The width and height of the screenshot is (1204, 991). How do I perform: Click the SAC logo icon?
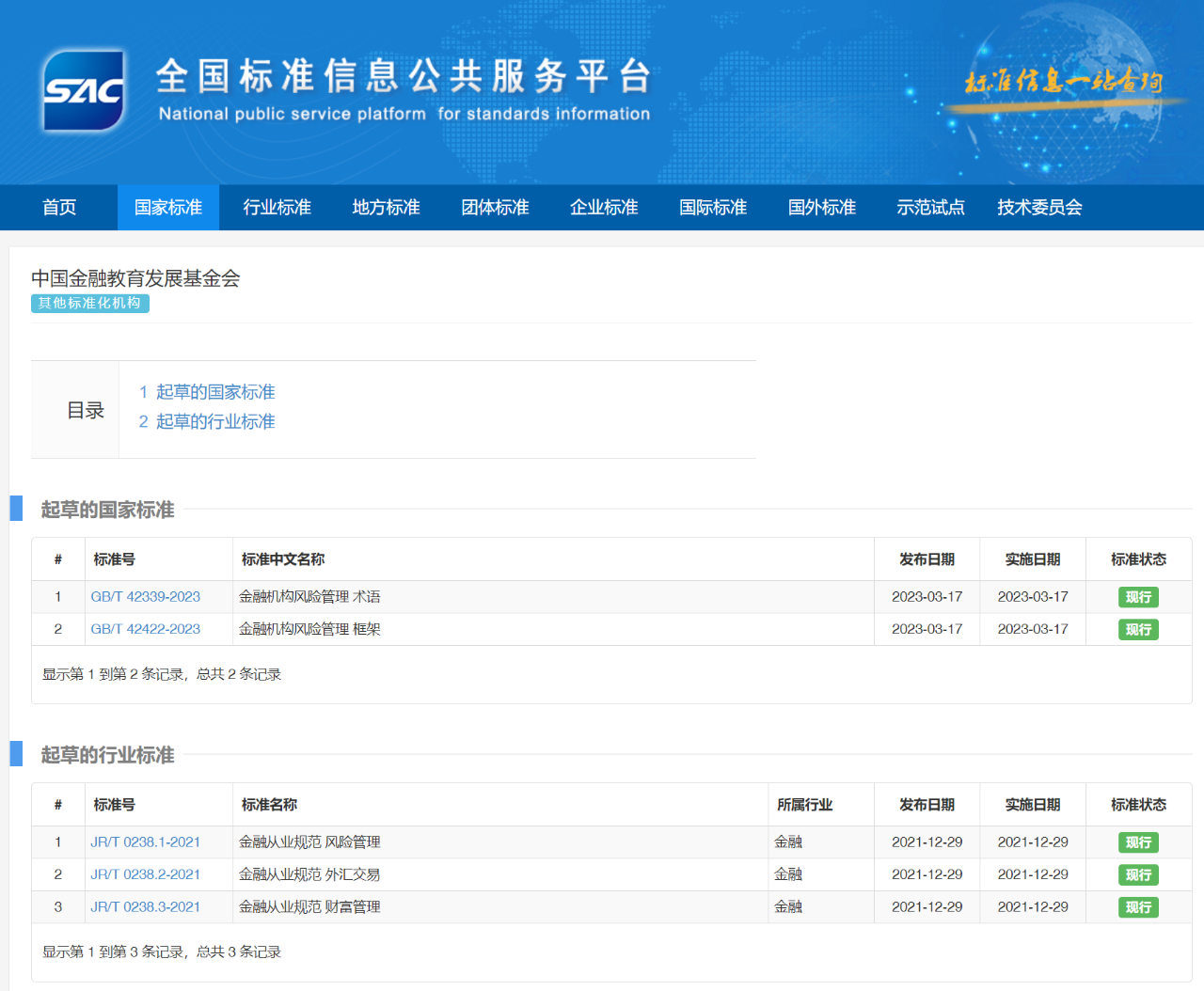[x=84, y=90]
